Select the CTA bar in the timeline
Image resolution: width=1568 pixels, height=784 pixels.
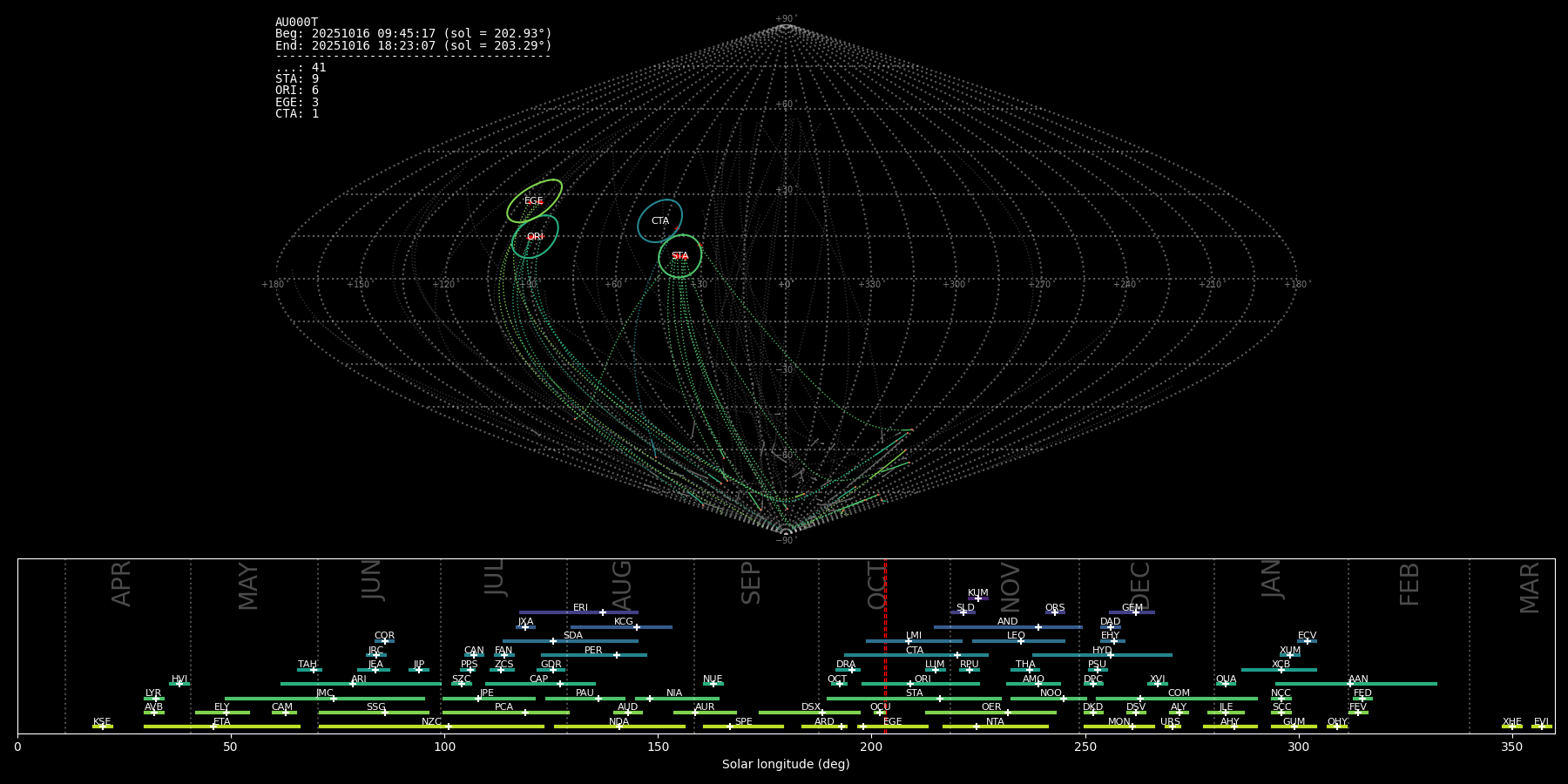coord(916,655)
